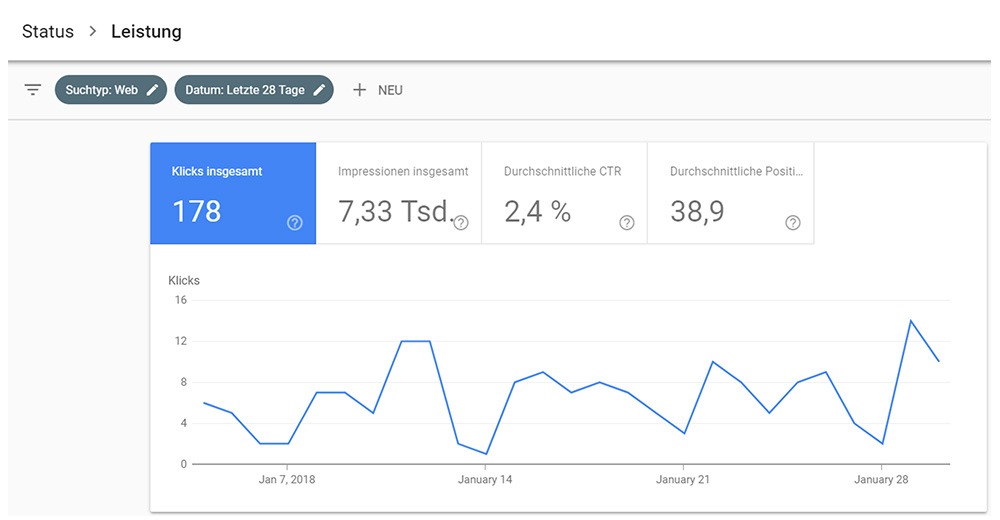Edit the Datum: Letzte 28 Tage pencil
The image size is (1000, 520).
(320, 90)
